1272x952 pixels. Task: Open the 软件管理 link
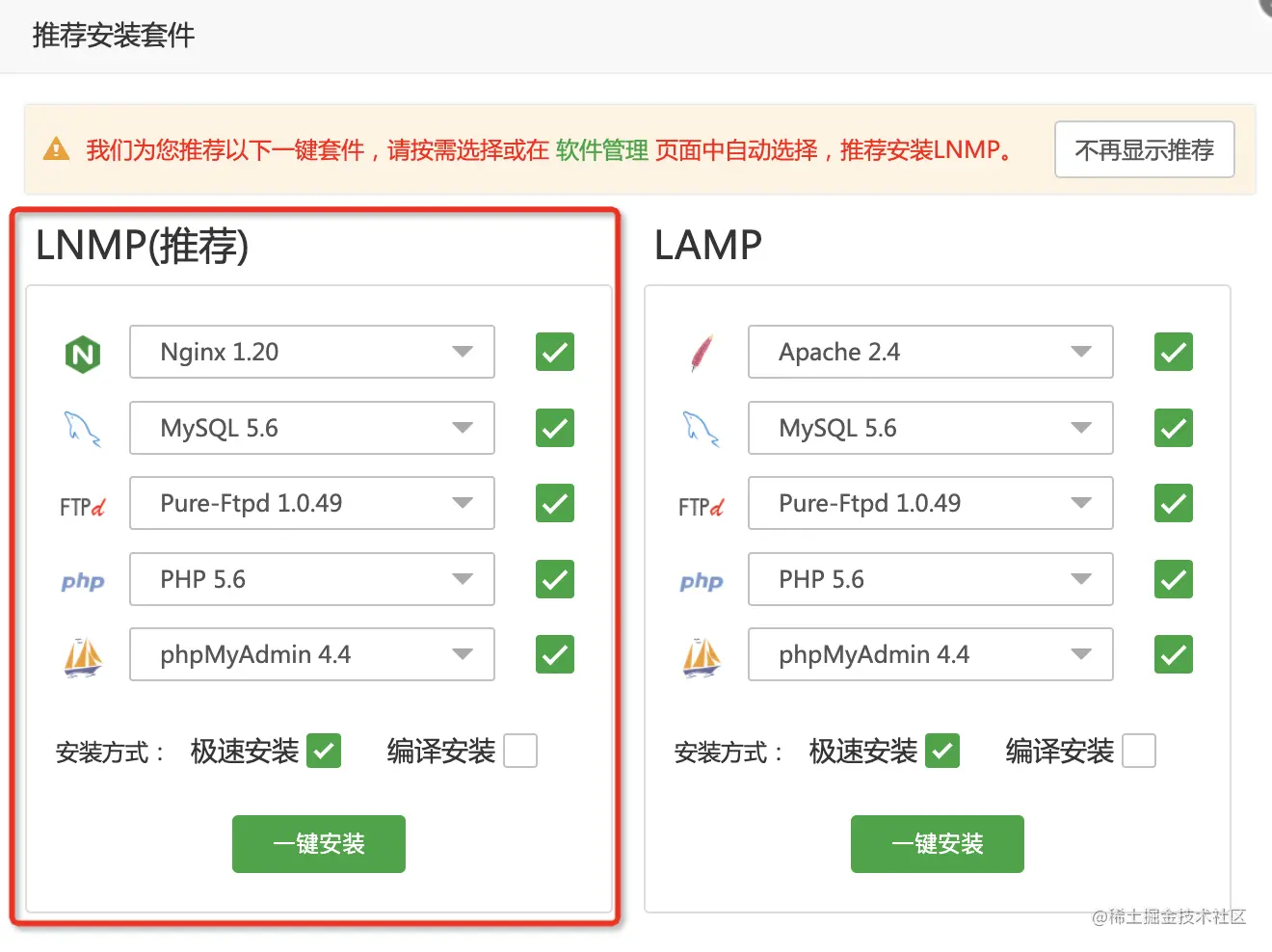click(602, 149)
